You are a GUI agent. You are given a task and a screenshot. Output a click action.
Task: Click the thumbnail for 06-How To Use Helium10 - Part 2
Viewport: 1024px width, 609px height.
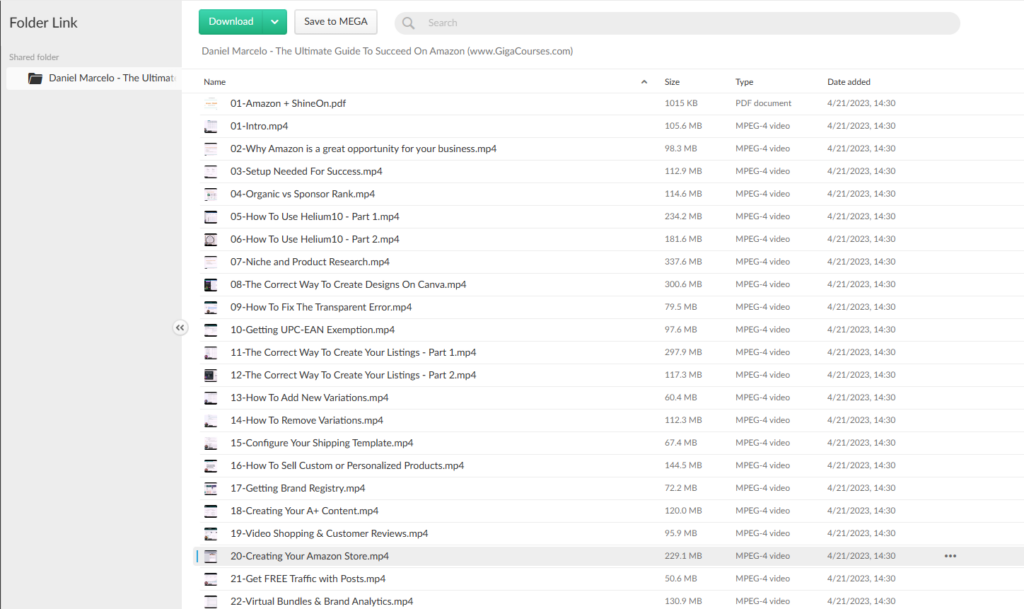coord(211,240)
